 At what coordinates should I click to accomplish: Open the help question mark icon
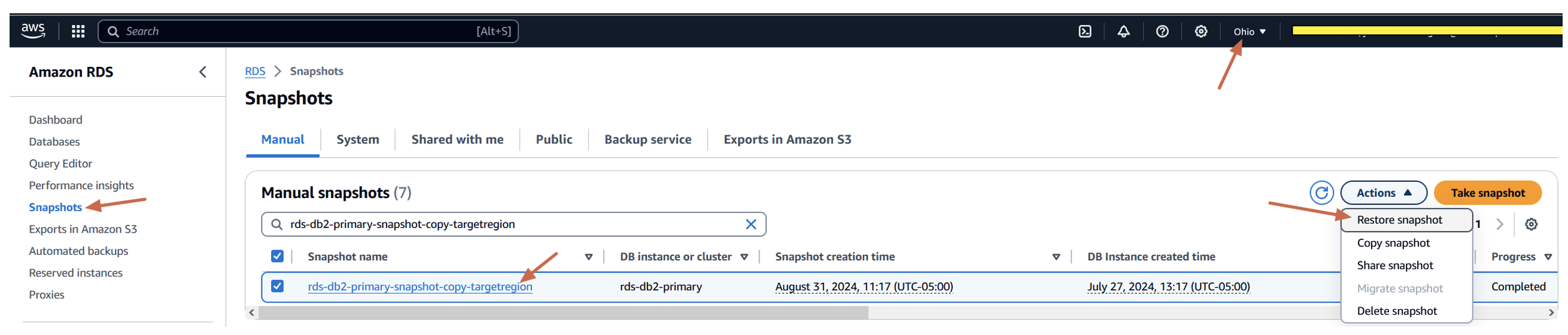pyautogui.click(x=1162, y=32)
